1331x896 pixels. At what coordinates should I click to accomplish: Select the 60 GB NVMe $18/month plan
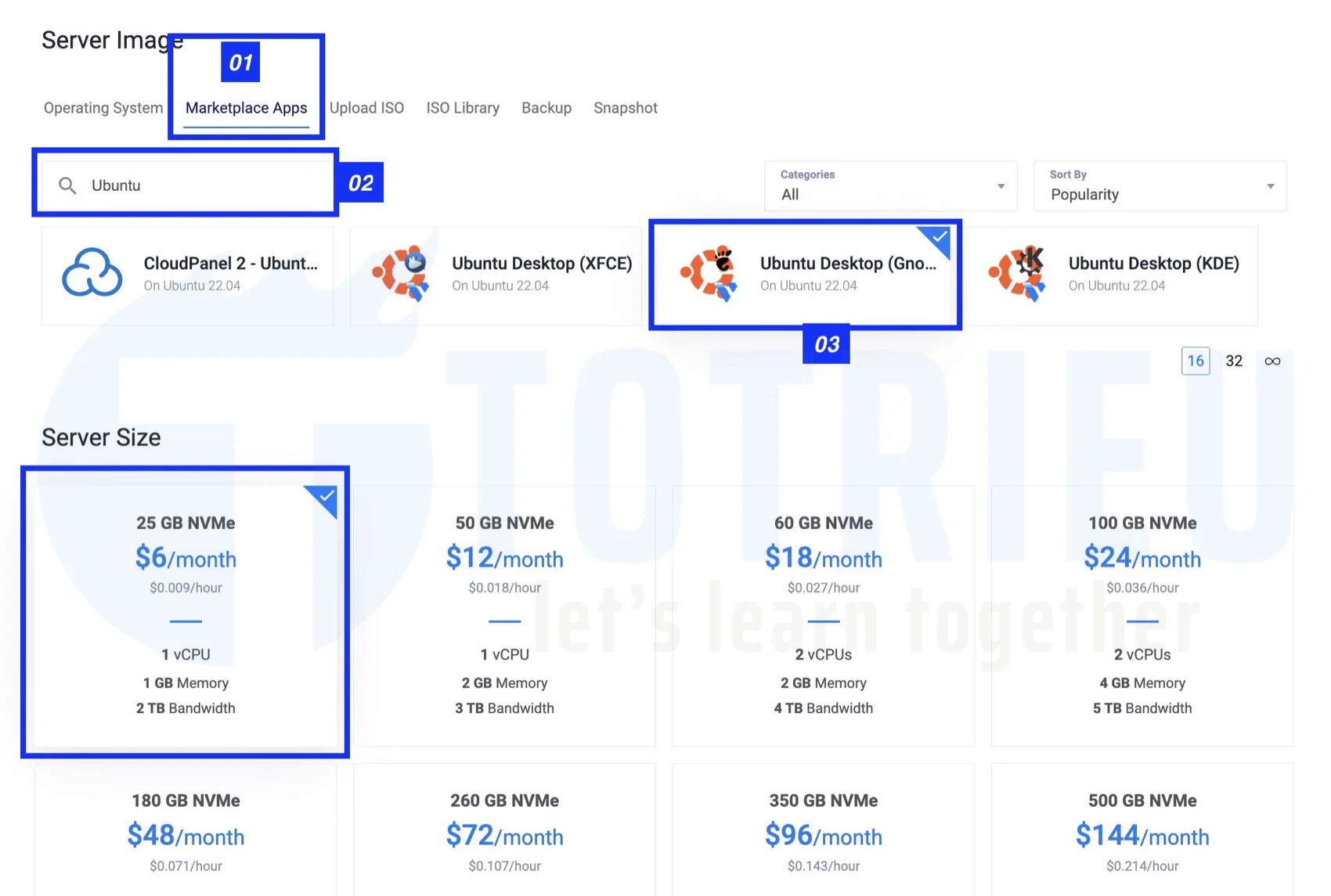[x=824, y=616]
